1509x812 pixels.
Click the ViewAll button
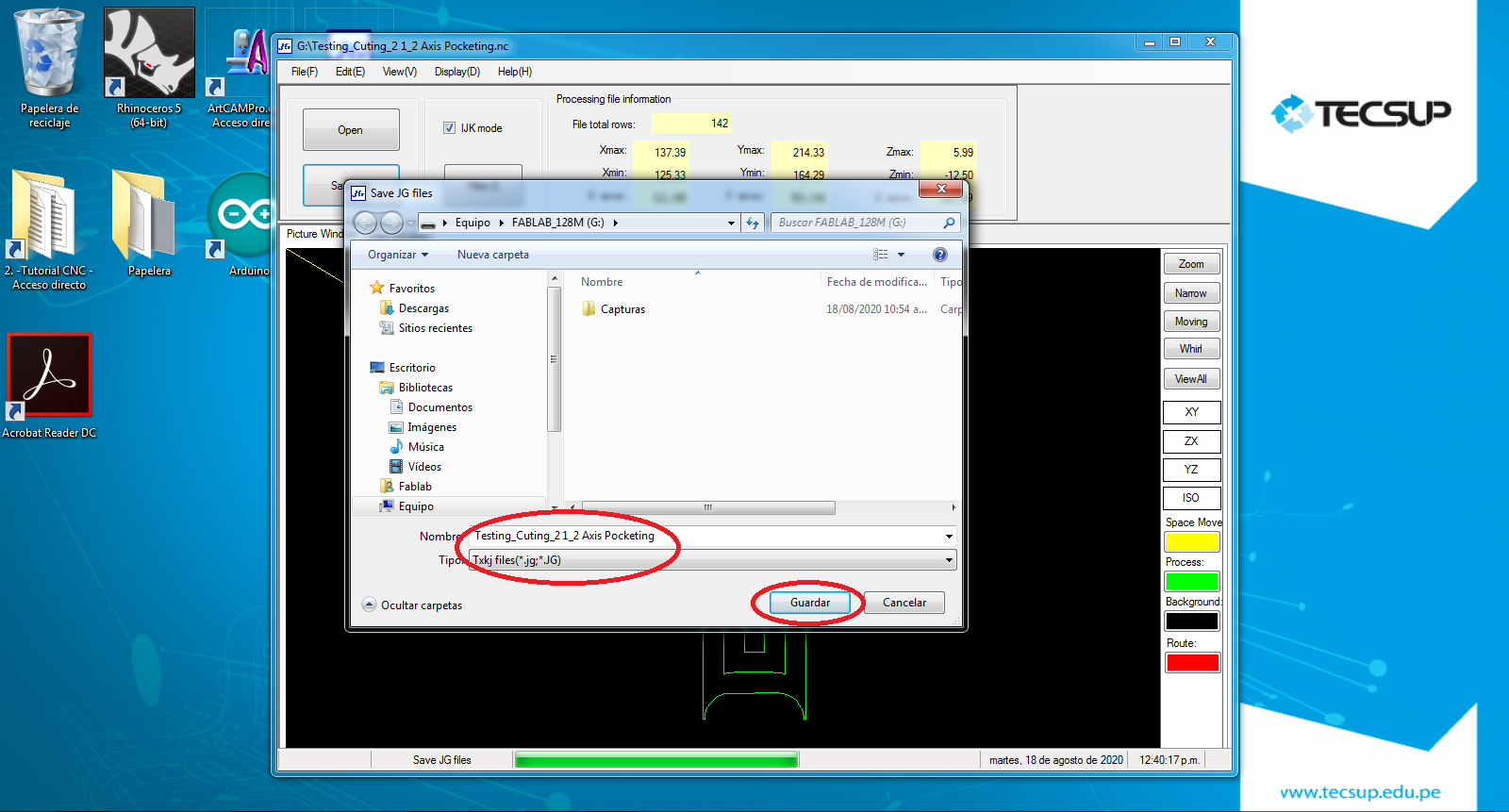pyautogui.click(x=1191, y=379)
